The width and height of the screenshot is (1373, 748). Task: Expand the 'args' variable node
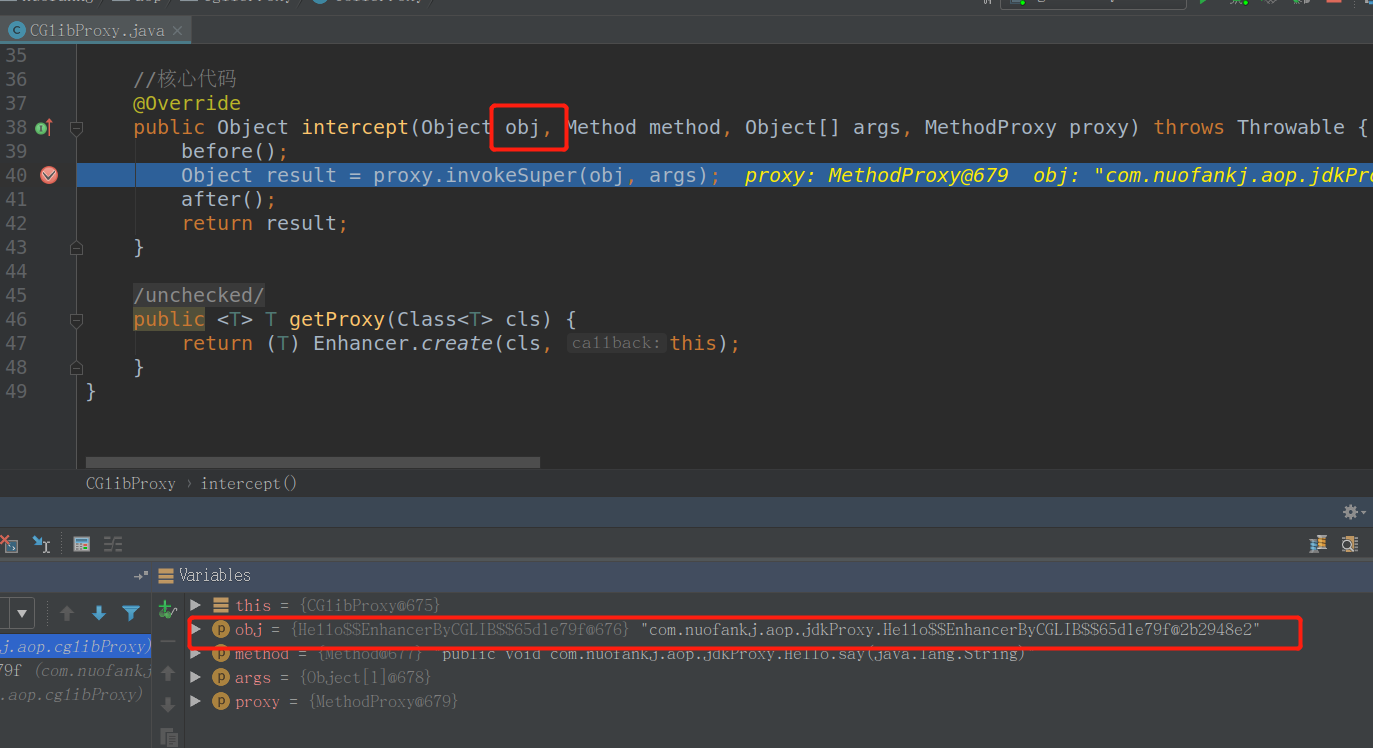[196, 677]
